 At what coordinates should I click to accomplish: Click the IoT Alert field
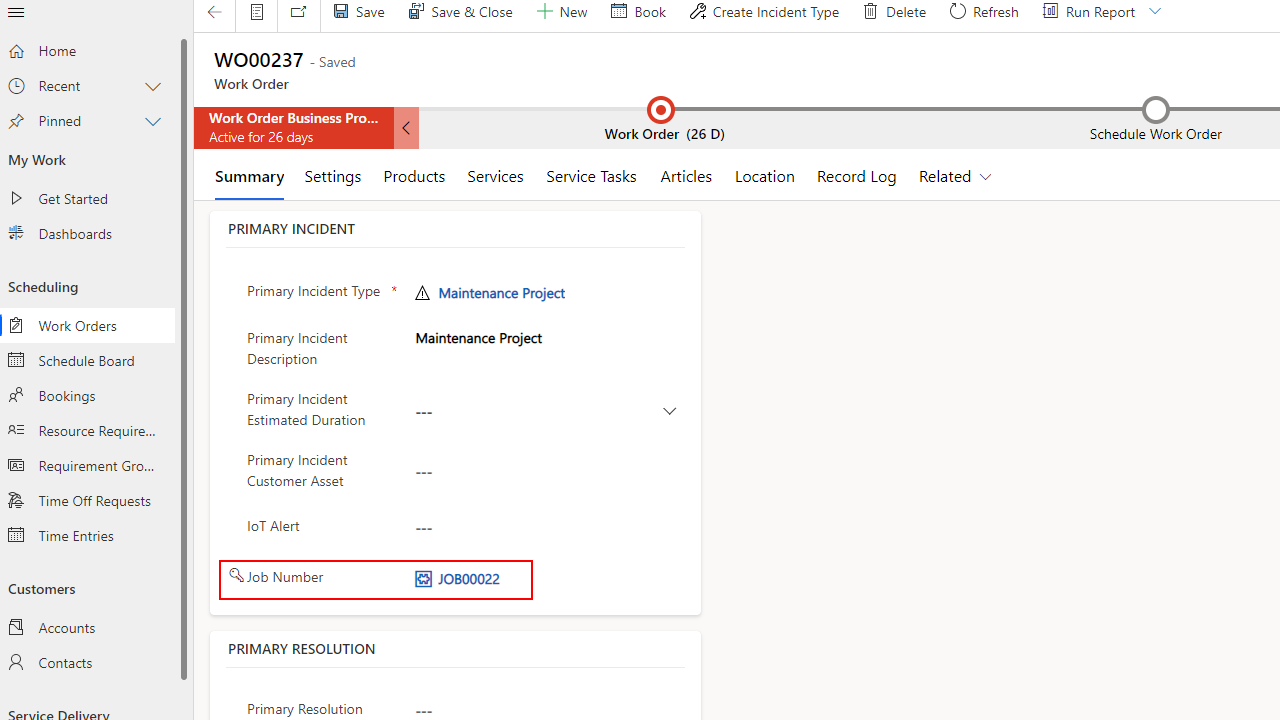[x=546, y=528]
